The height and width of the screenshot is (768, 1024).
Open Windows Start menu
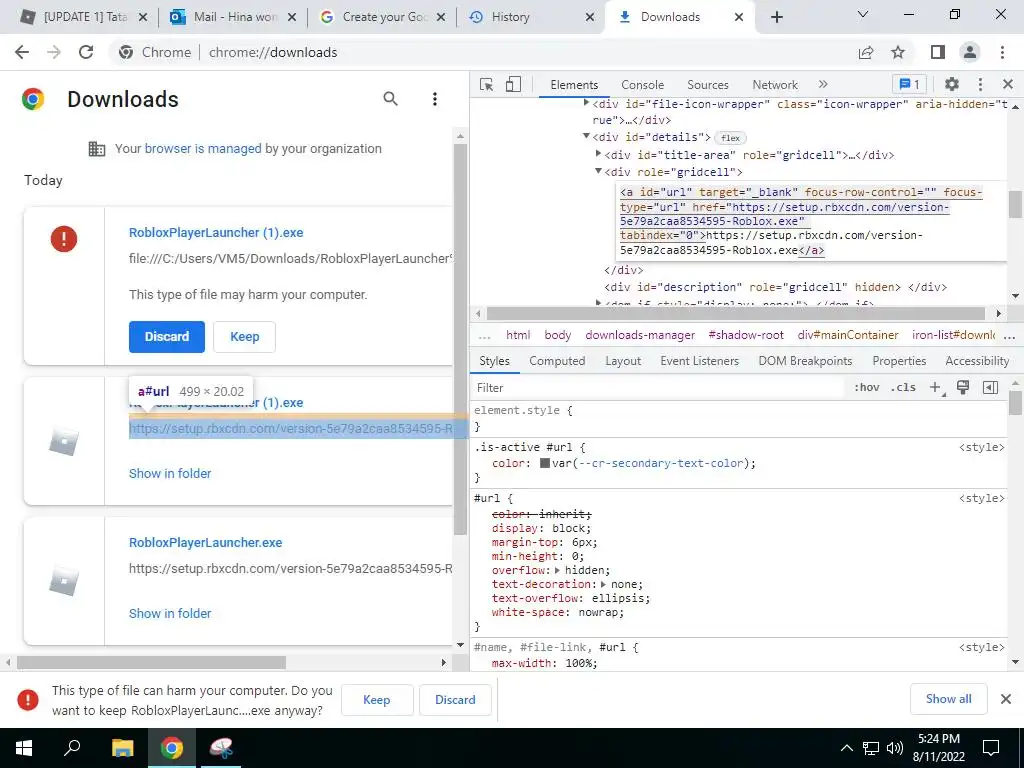(x=24, y=748)
